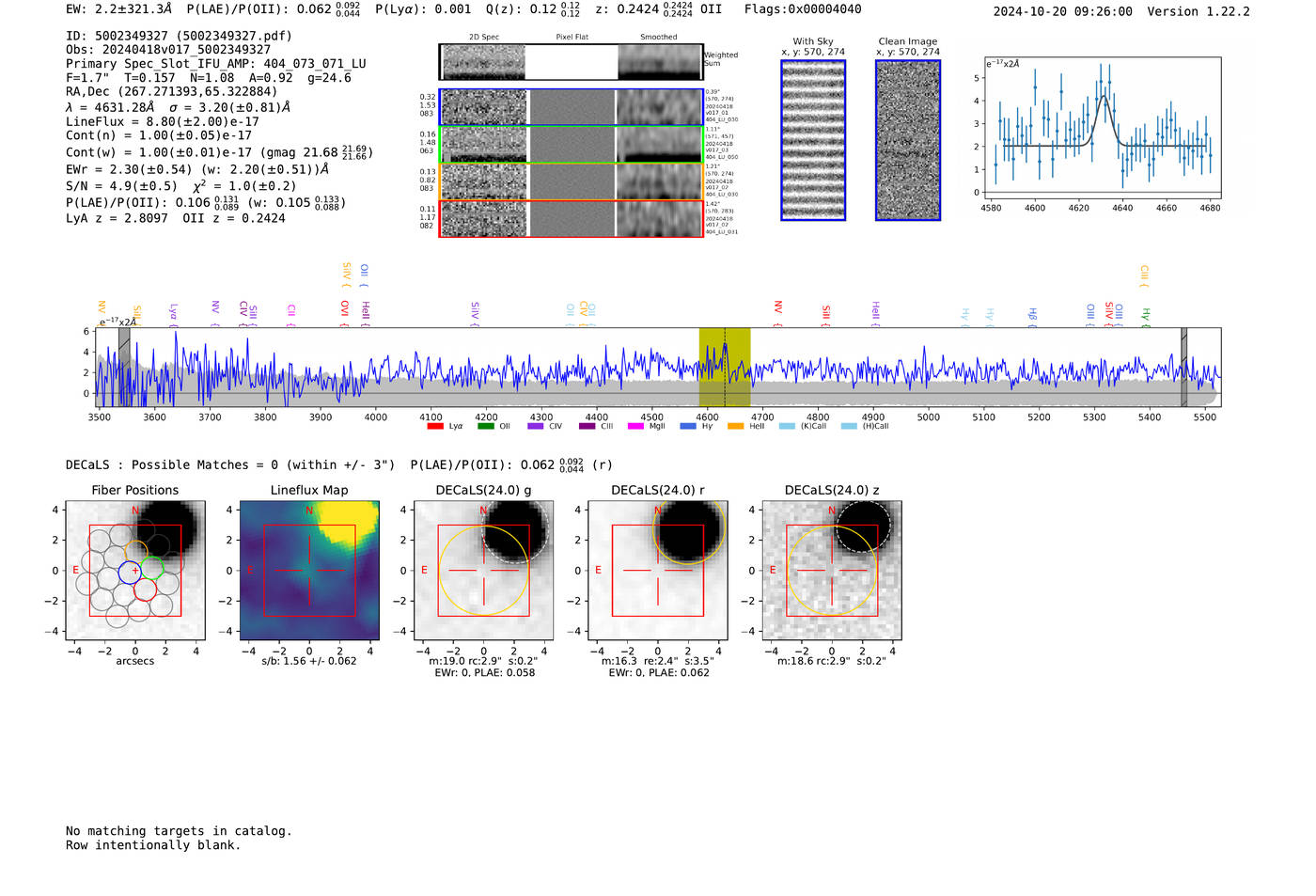This screenshot has width=1316, height=896.
Task: Click the orange HeII legend swatch
Action: coord(735,426)
